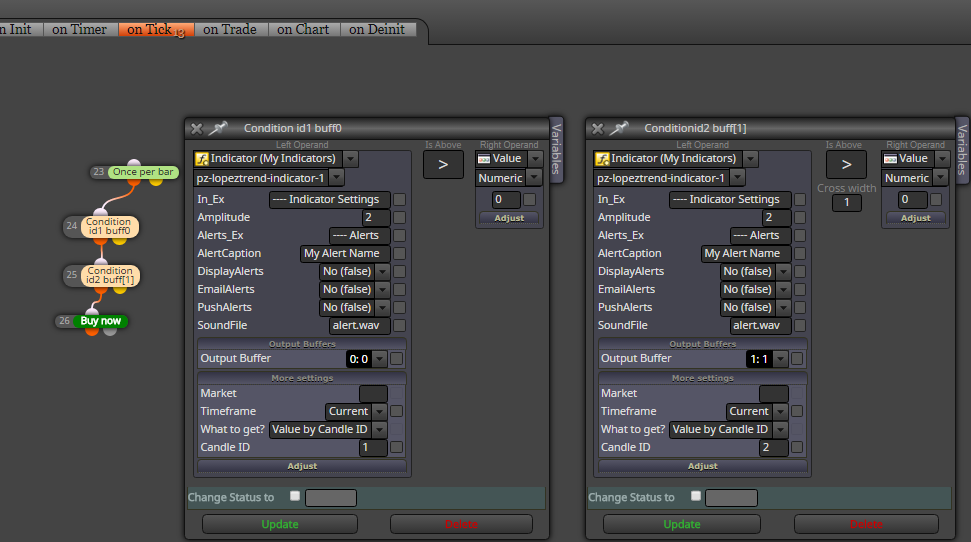The height and width of the screenshot is (542, 971).
Task: Toggle the Change Status to checkbox in Condition id1
Action: pos(295,496)
